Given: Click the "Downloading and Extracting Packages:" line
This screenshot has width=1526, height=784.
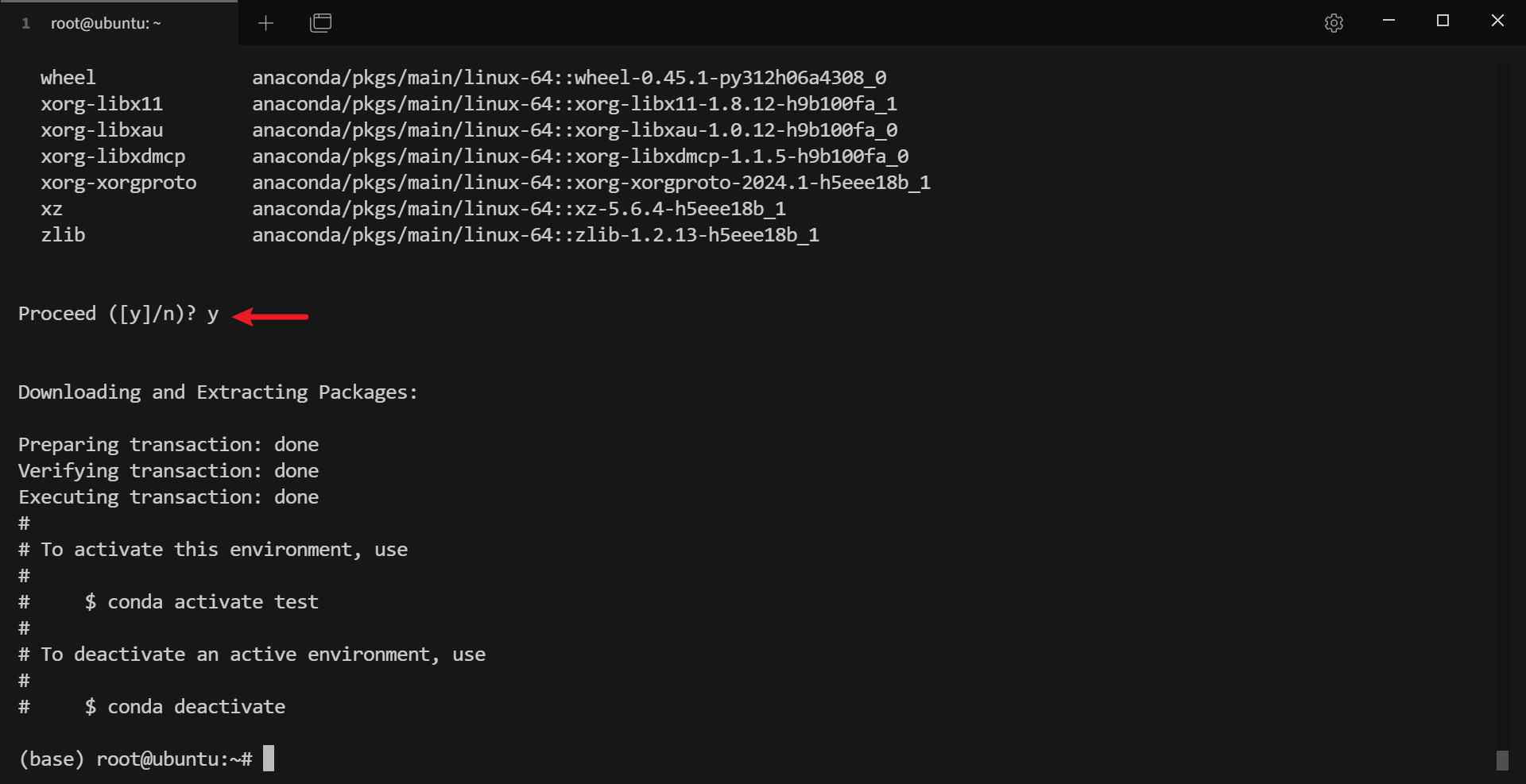Looking at the screenshot, I should (218, 392).
